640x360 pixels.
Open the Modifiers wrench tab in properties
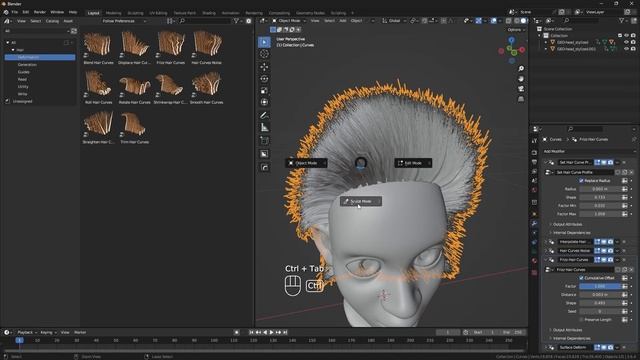[x=534, y=223]
